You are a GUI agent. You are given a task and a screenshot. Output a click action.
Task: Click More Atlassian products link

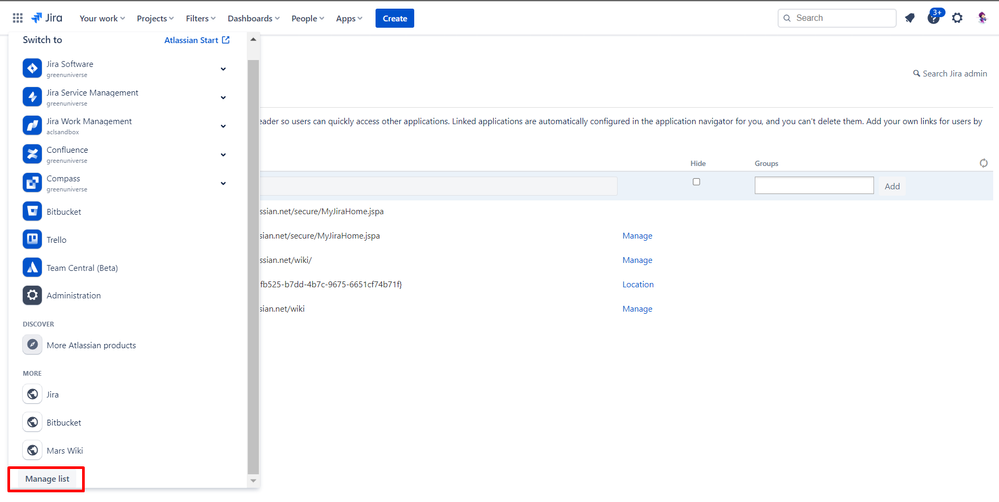[91, 345]
